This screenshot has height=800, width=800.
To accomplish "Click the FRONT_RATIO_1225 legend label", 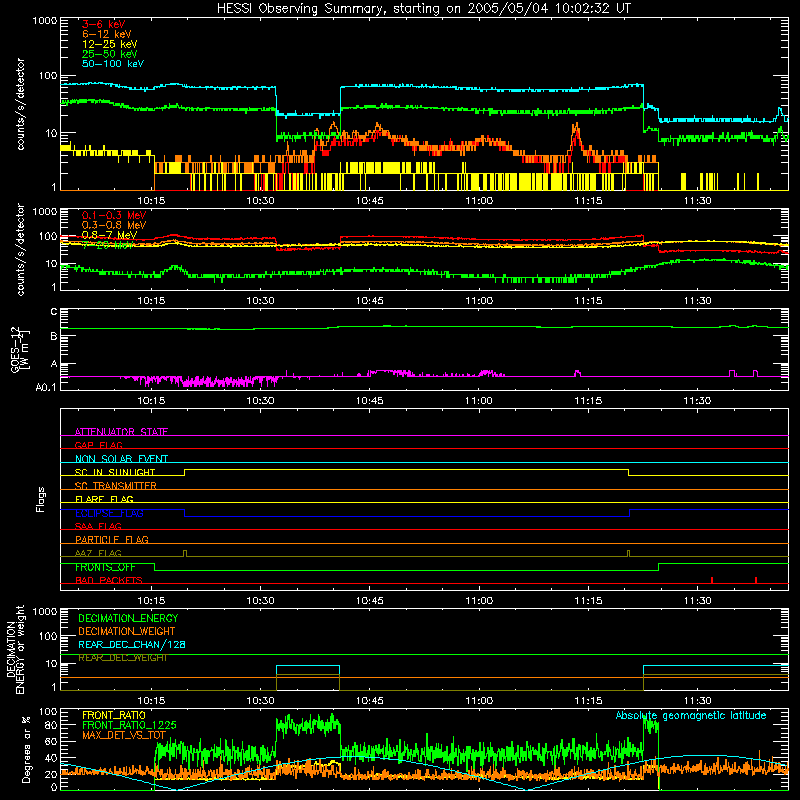I will click(129, 725).
